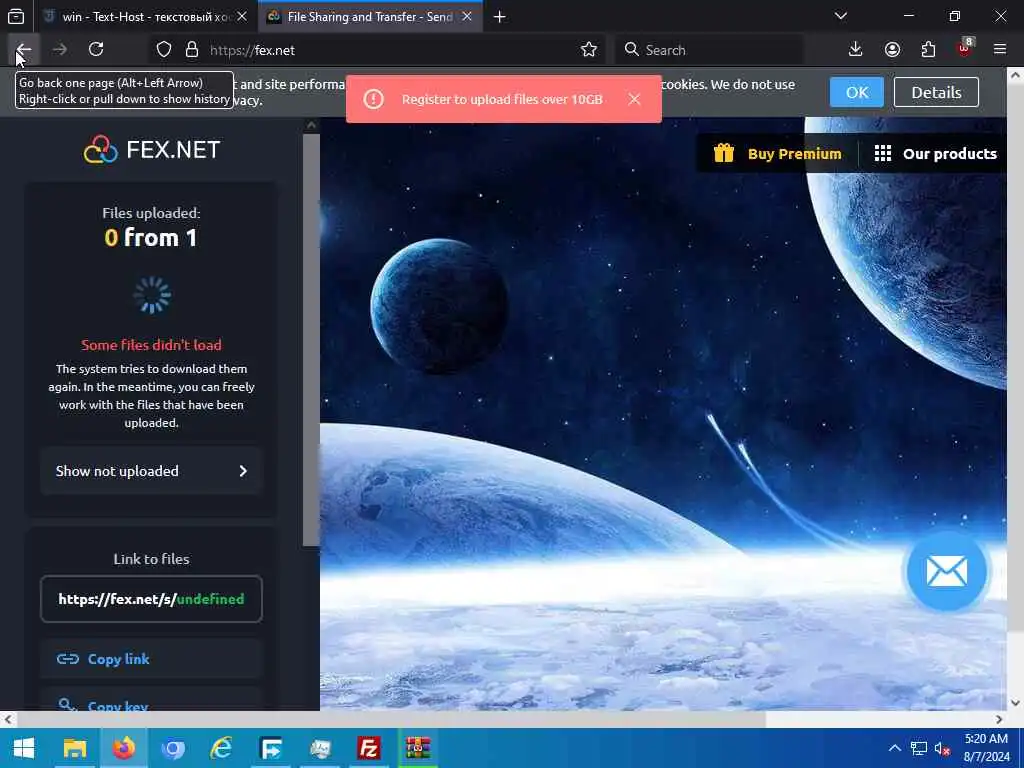Click Firefox icon in taskbar
This screenshot has width=1024, height=768.
click(x=123, y=748)
